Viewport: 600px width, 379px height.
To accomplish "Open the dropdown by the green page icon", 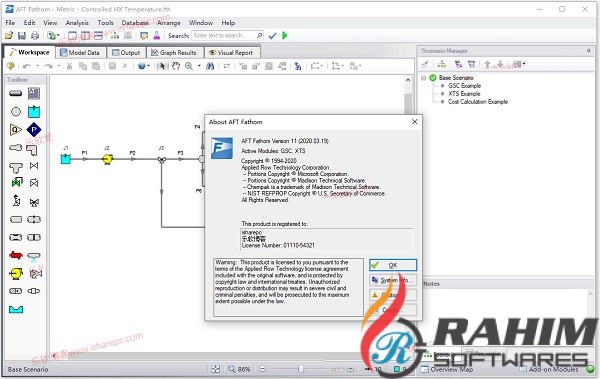I will 58,36.
